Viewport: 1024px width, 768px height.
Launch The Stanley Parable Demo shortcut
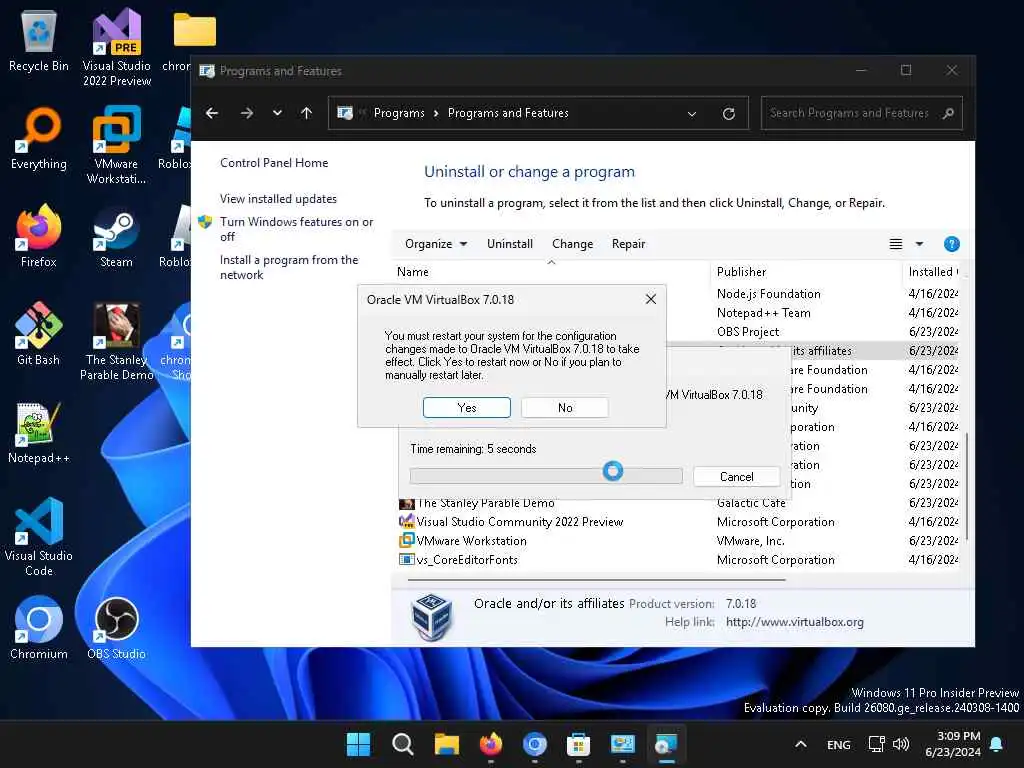(117, 341)
